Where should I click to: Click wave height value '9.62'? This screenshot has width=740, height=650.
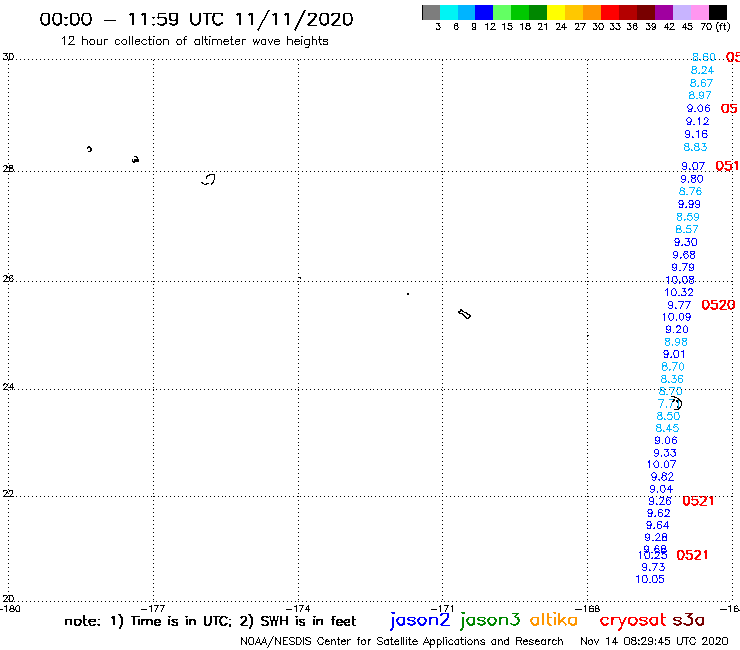(x=658, y=513)
